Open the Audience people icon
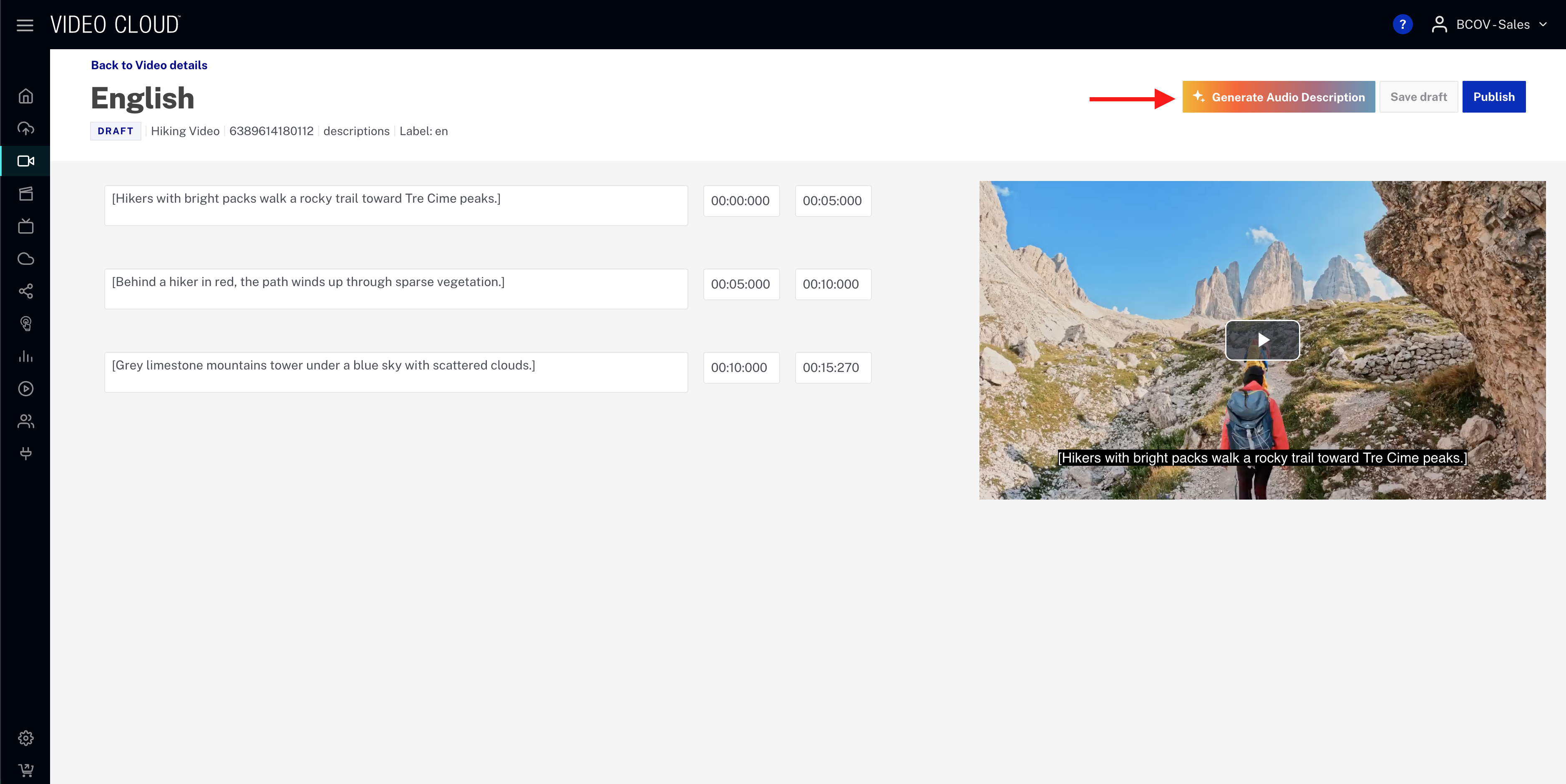The width and height of the screenshot is (1566, 784). tap(25, 422)
